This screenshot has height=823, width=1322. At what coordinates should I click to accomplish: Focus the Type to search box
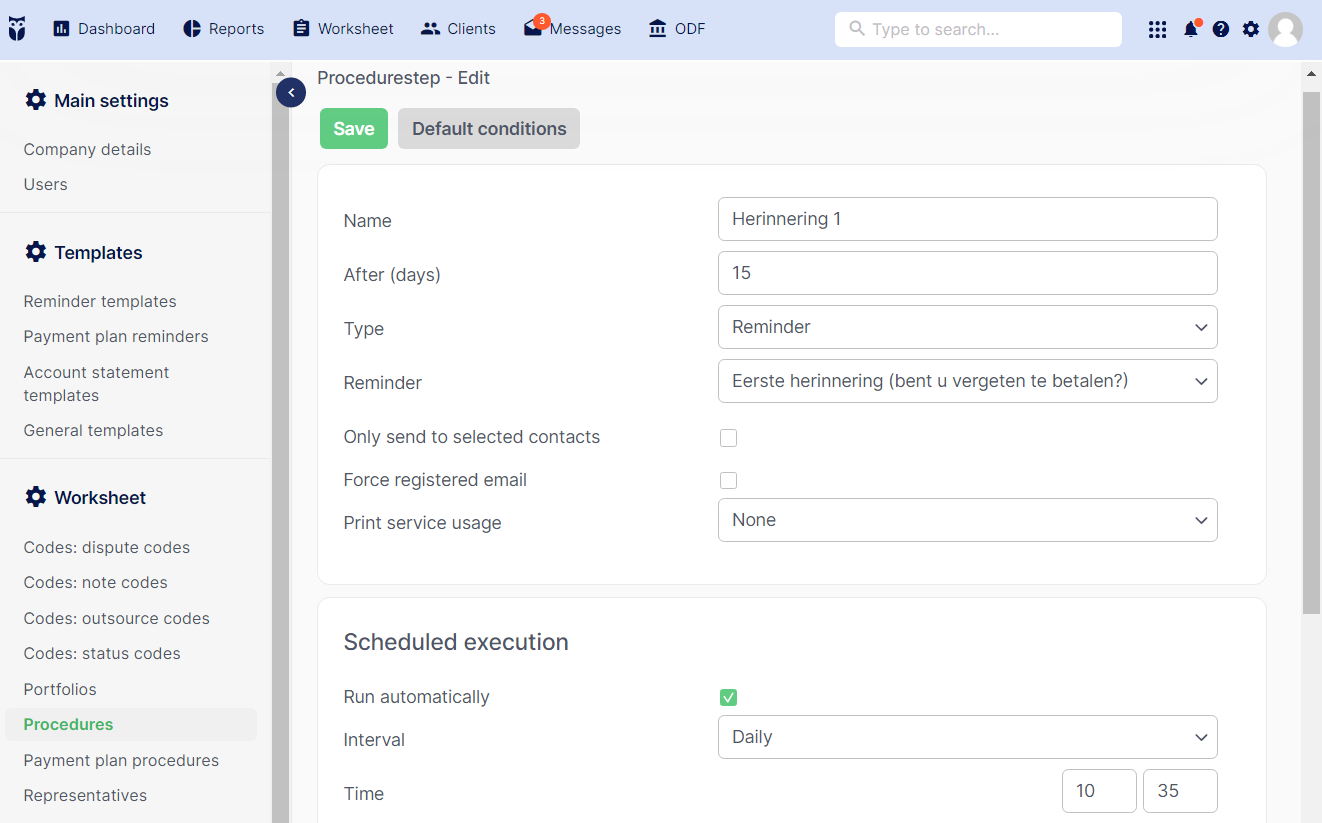(x=978, y=29)
